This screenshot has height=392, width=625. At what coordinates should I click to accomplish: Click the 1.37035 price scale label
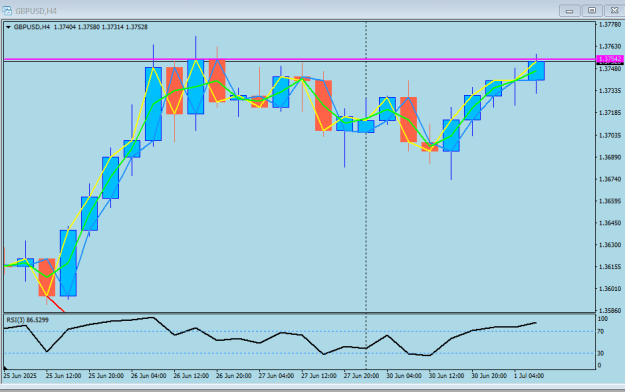click(x=610, y=136)
